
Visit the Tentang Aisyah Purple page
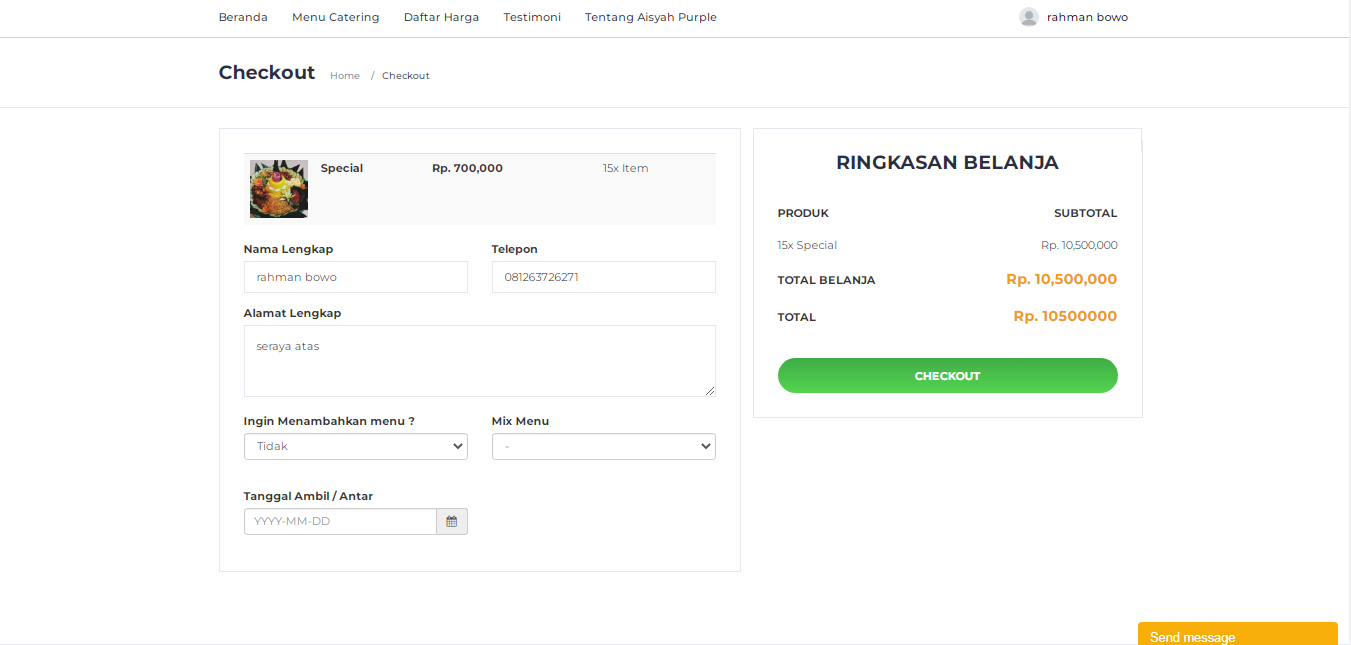[x=650, y=17]
